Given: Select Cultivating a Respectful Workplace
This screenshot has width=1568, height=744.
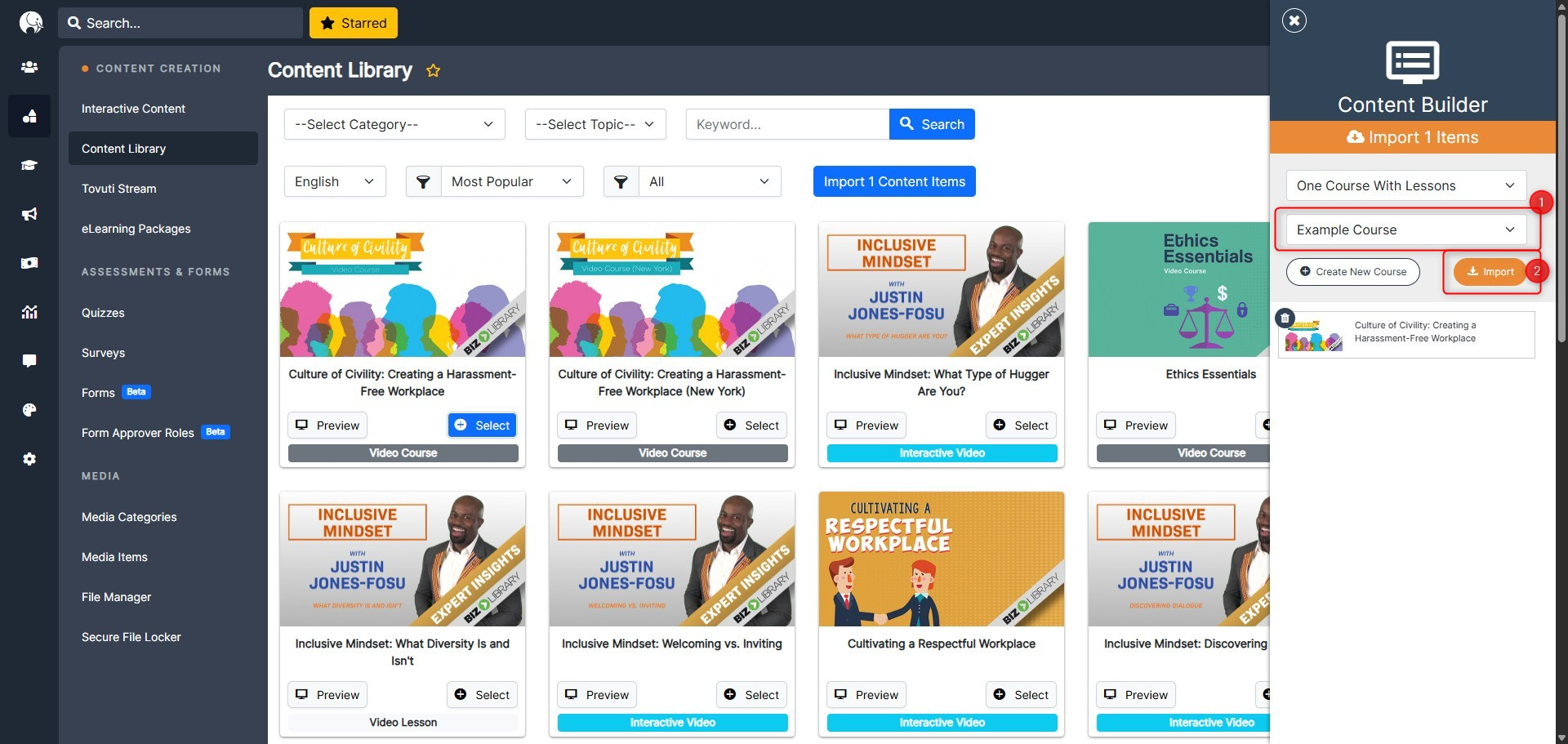Looking at the screenshot, I should tap(1022, 695).
